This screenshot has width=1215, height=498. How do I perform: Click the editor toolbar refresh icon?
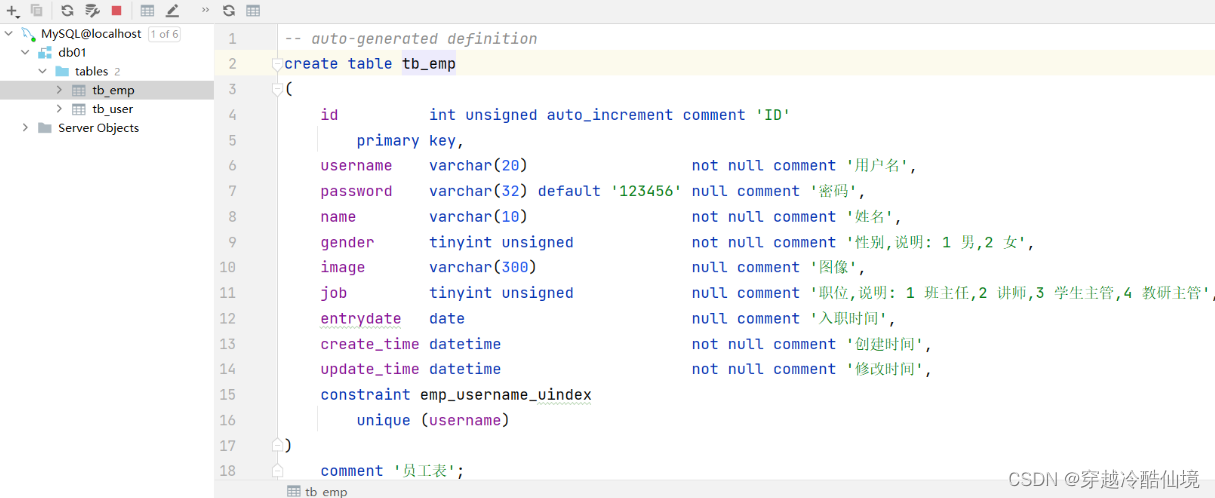coord(229,11)
